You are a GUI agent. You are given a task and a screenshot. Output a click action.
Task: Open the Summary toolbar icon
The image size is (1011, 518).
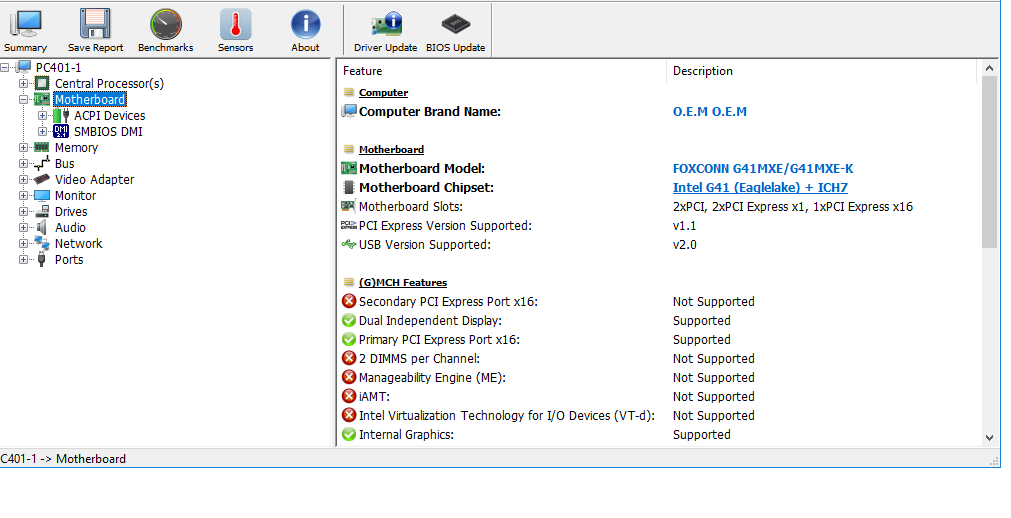pos(25,30)
